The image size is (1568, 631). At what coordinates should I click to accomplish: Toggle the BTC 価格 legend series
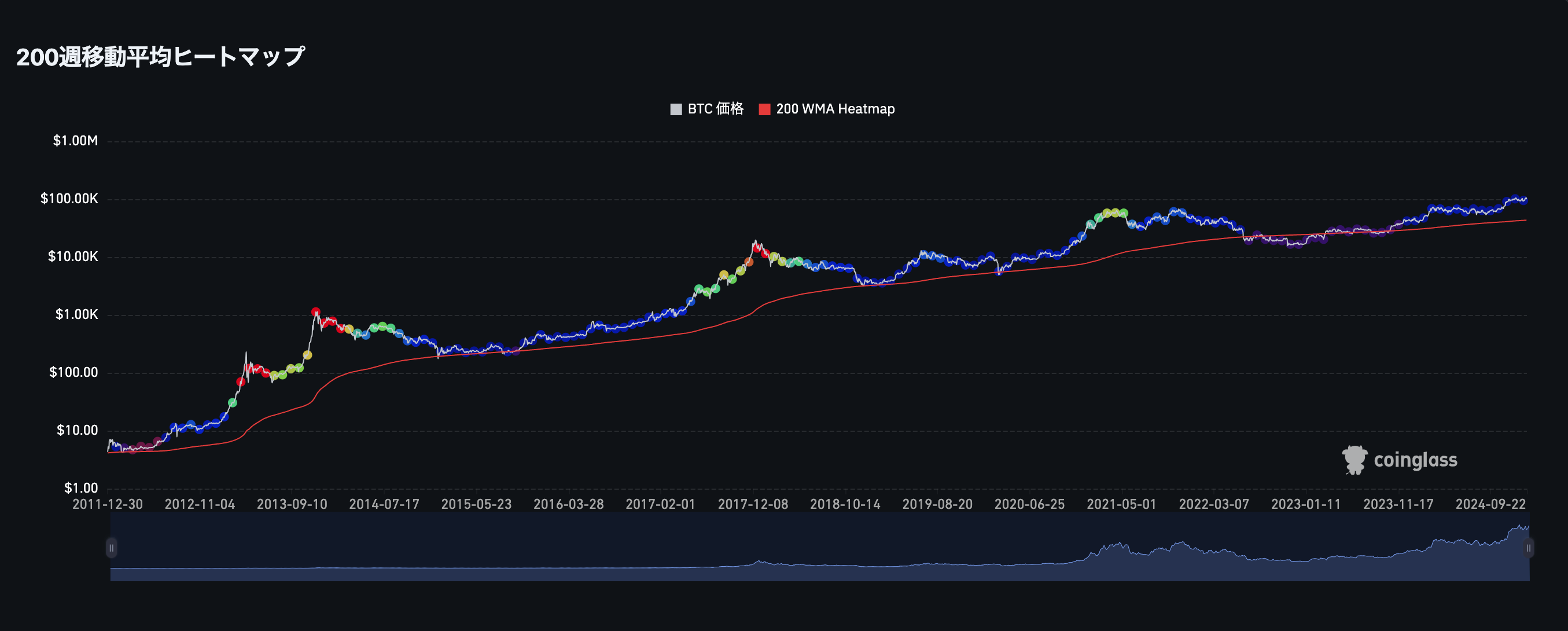[715, 109]
